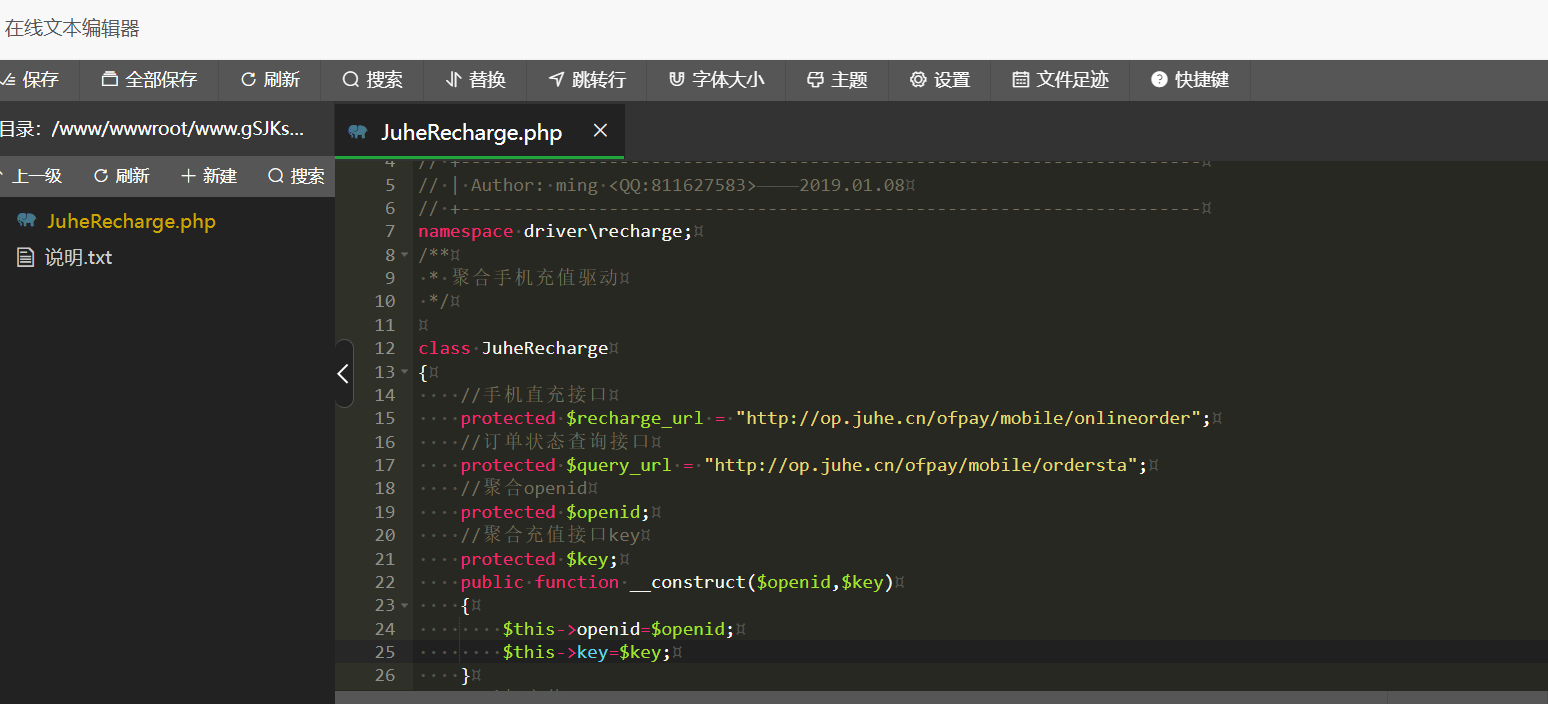Click 'protected $key;' on line 21
Image resolution: width=1548 pixels, height=704 pixels.
coord(539,559)
